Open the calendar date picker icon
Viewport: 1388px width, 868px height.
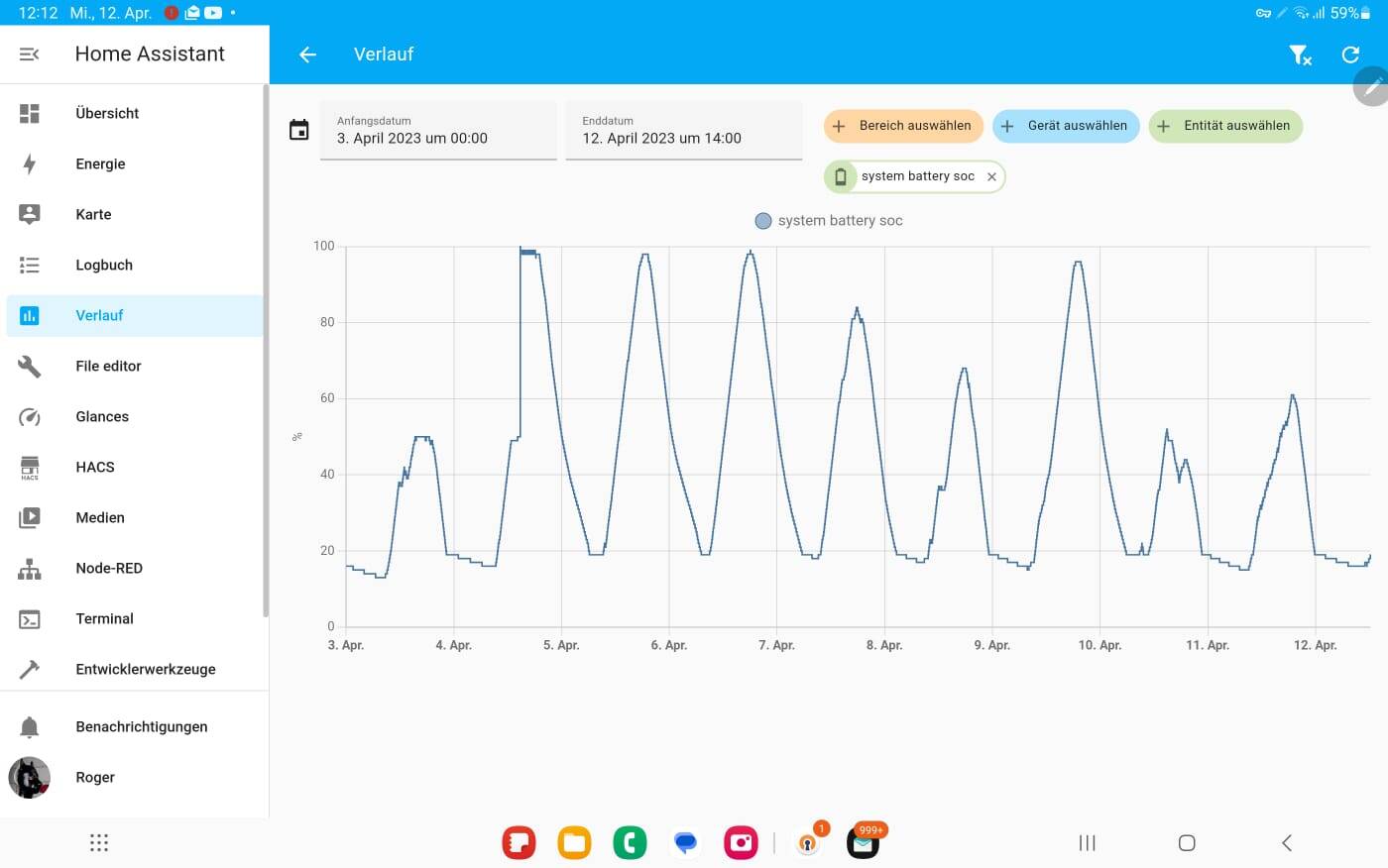tap(298, 130)
